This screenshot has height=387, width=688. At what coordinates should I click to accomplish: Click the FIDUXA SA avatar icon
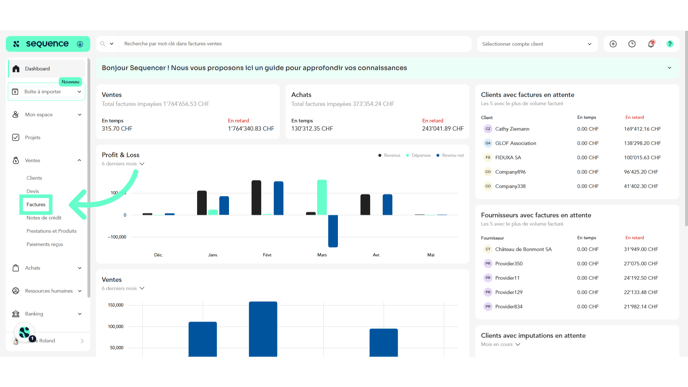[x=487, y=158]
